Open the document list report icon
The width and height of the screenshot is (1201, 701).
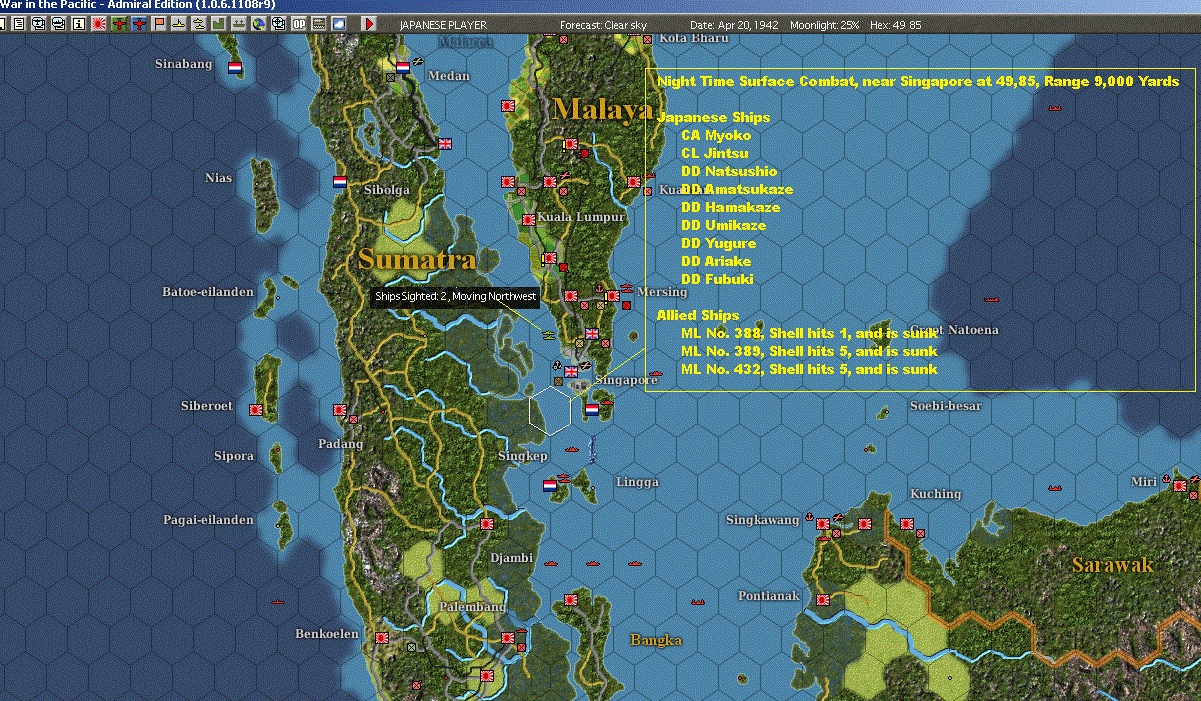coord(20,23)
